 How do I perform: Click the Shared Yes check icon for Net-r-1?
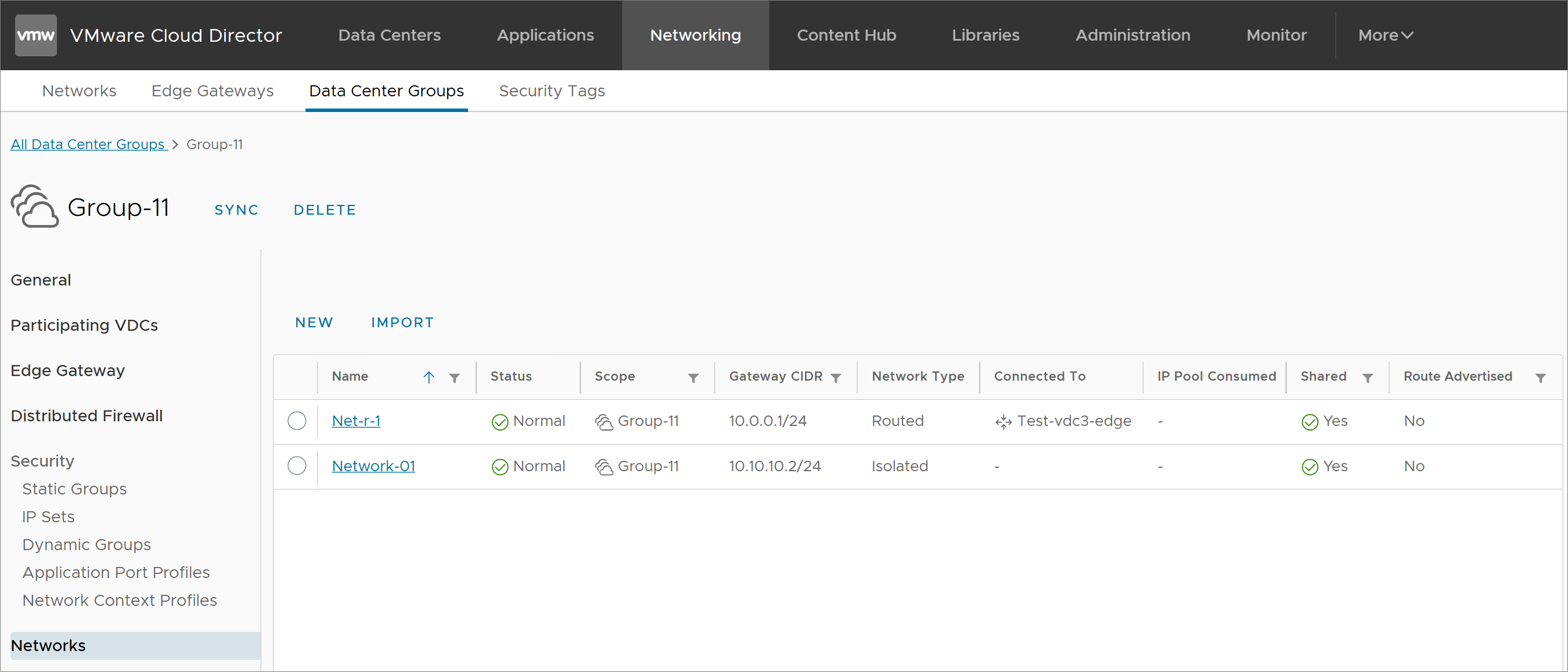pyautogui.click(x=1310, y=421)
